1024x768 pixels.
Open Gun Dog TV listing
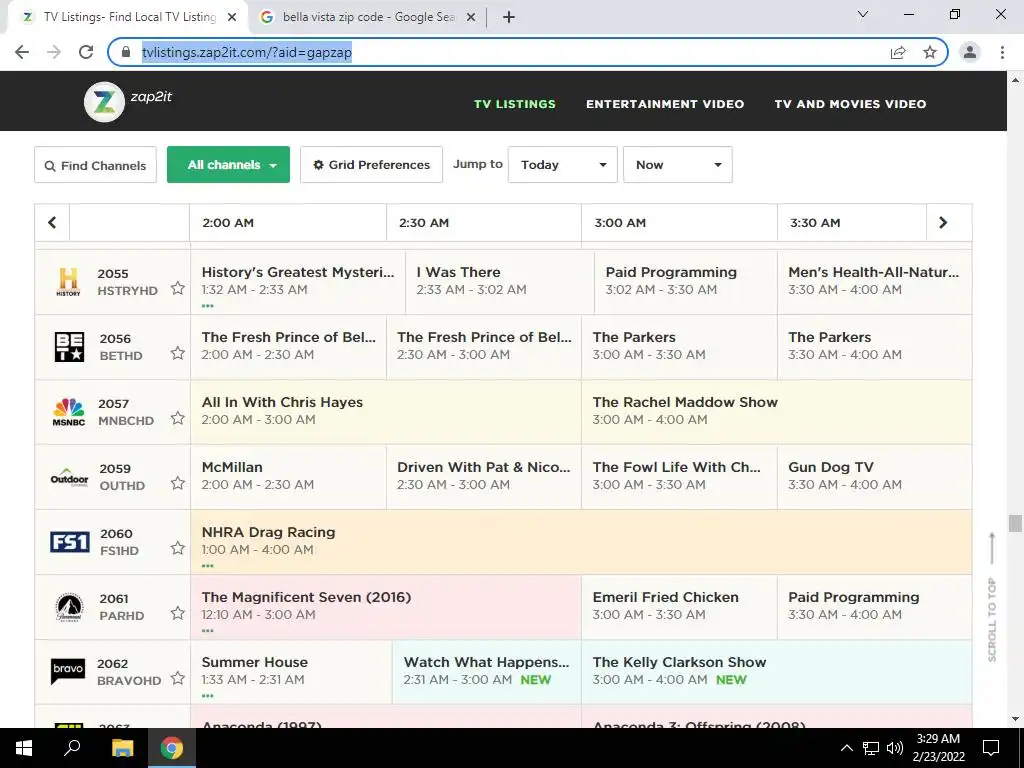(x=874, y=477)
